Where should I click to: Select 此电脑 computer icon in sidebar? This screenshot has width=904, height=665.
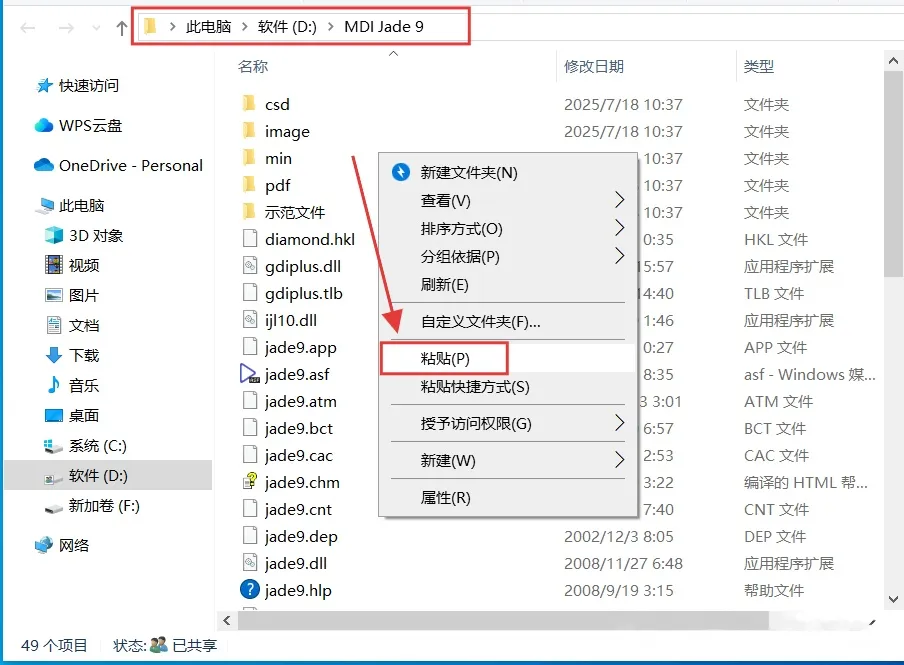46,206
